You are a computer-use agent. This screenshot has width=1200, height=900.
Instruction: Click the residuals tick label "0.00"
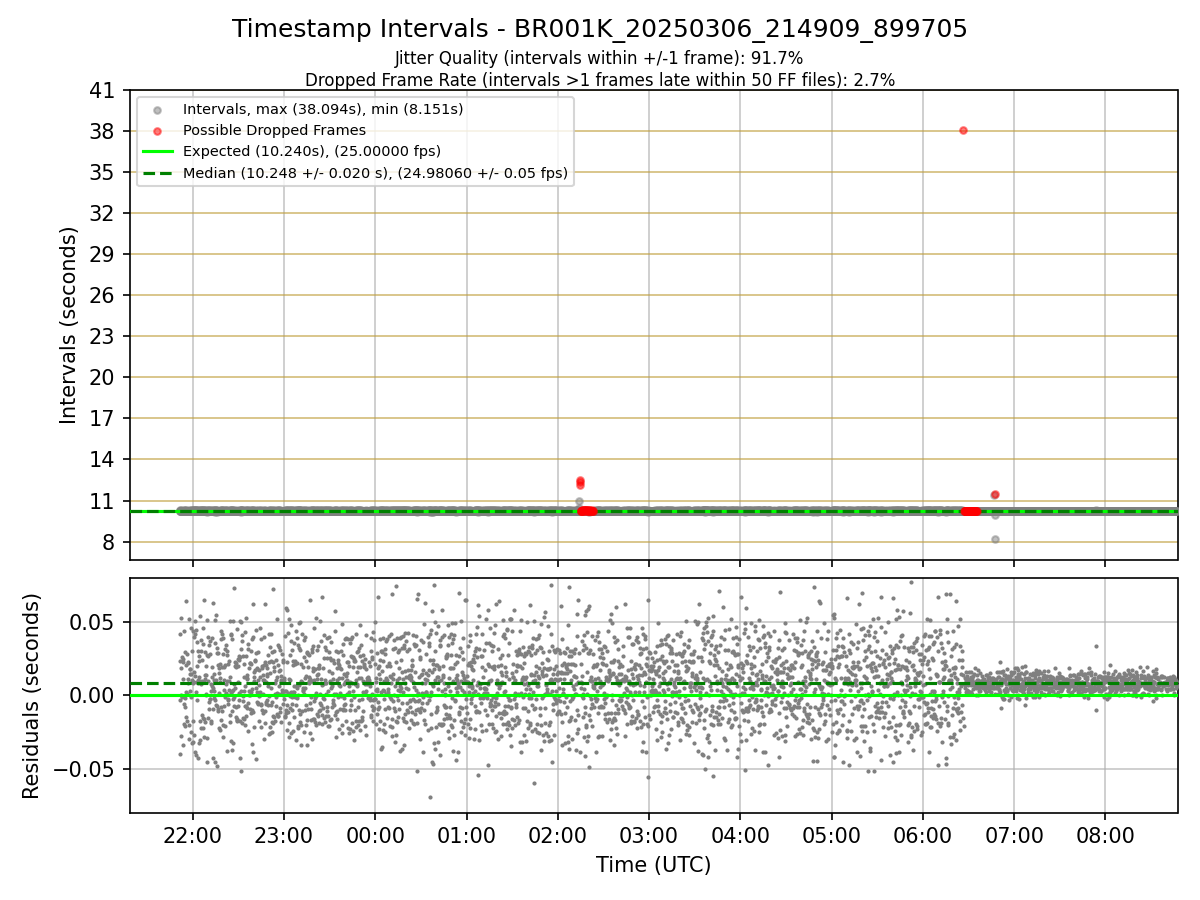(x=92, y=695)
